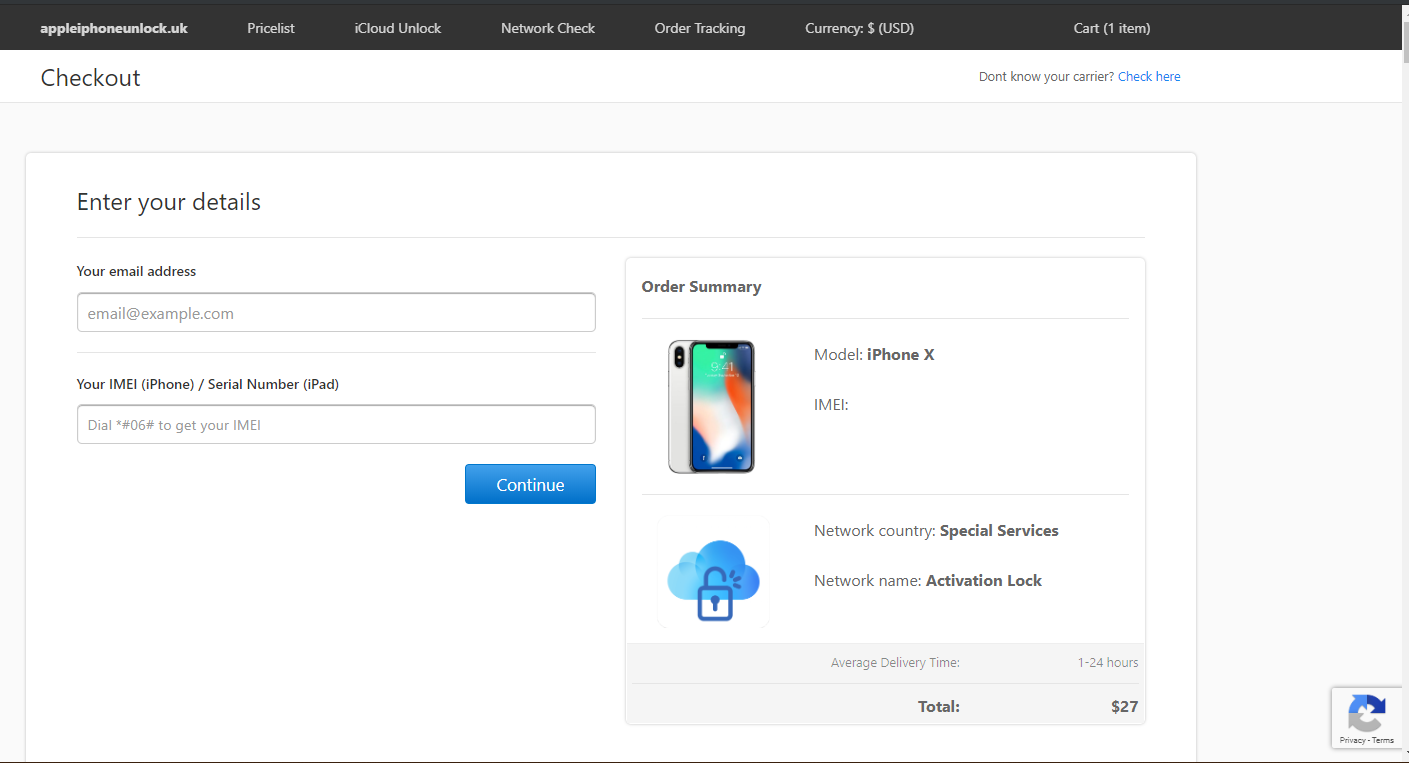The image size is (1409, 763).
Task: Click the 'Your email address' label
Action: click(x=136, y=271)
